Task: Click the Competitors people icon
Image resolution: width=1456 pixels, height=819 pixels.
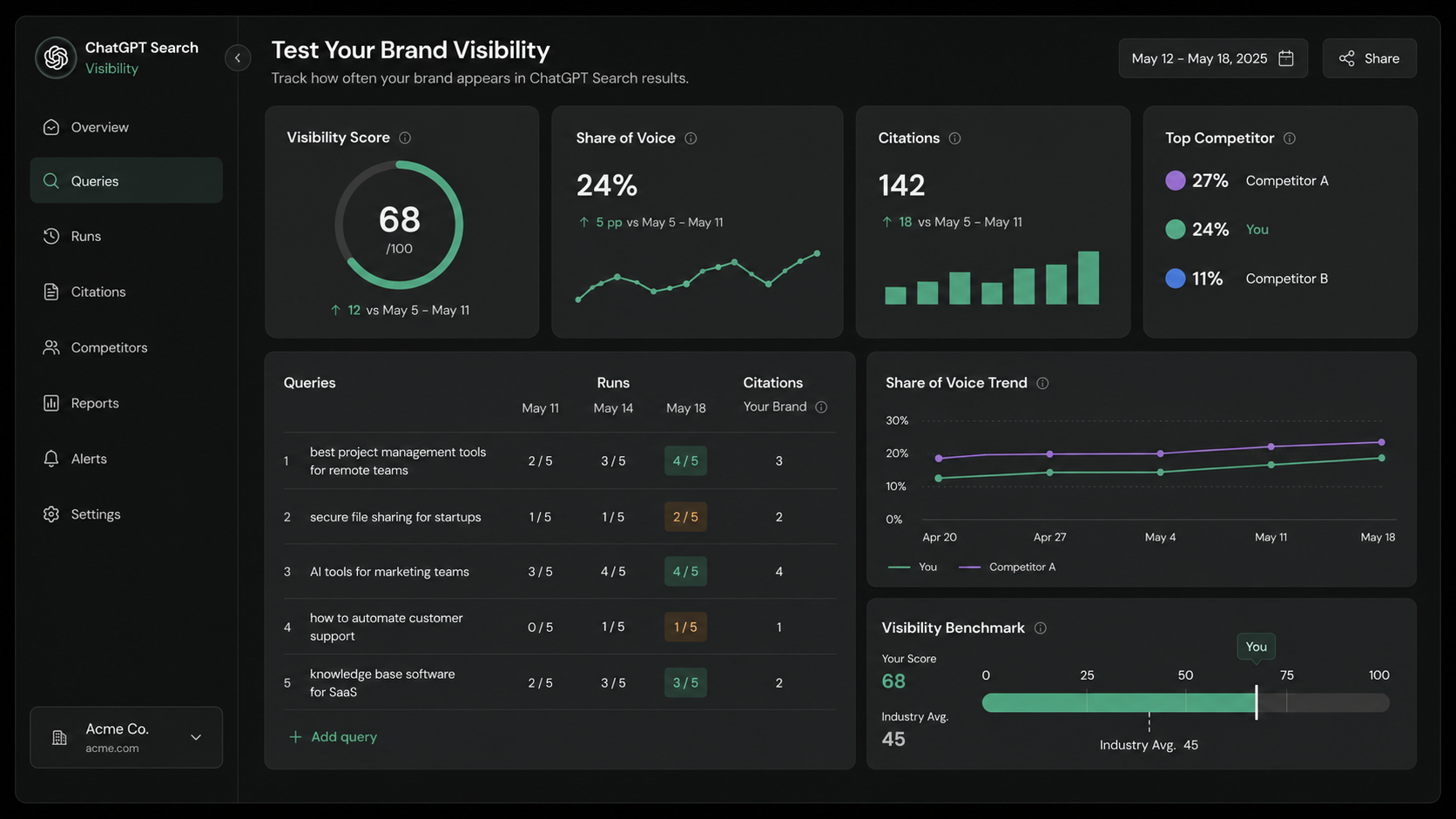Action: 51,347
